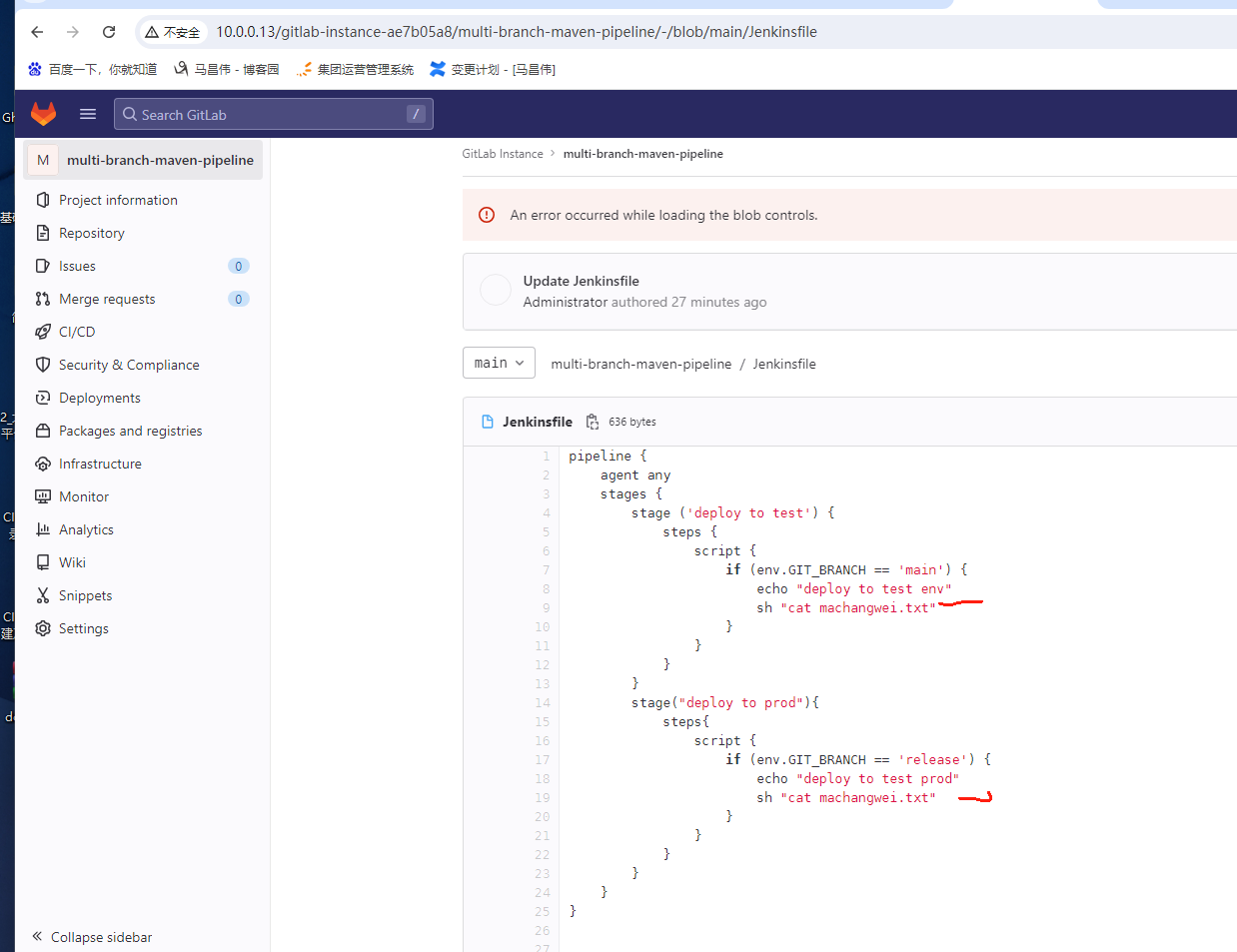The height and width of the screenshot is (952, 1237).
Task: Click the Analytics chart icon
Action: 43,529
